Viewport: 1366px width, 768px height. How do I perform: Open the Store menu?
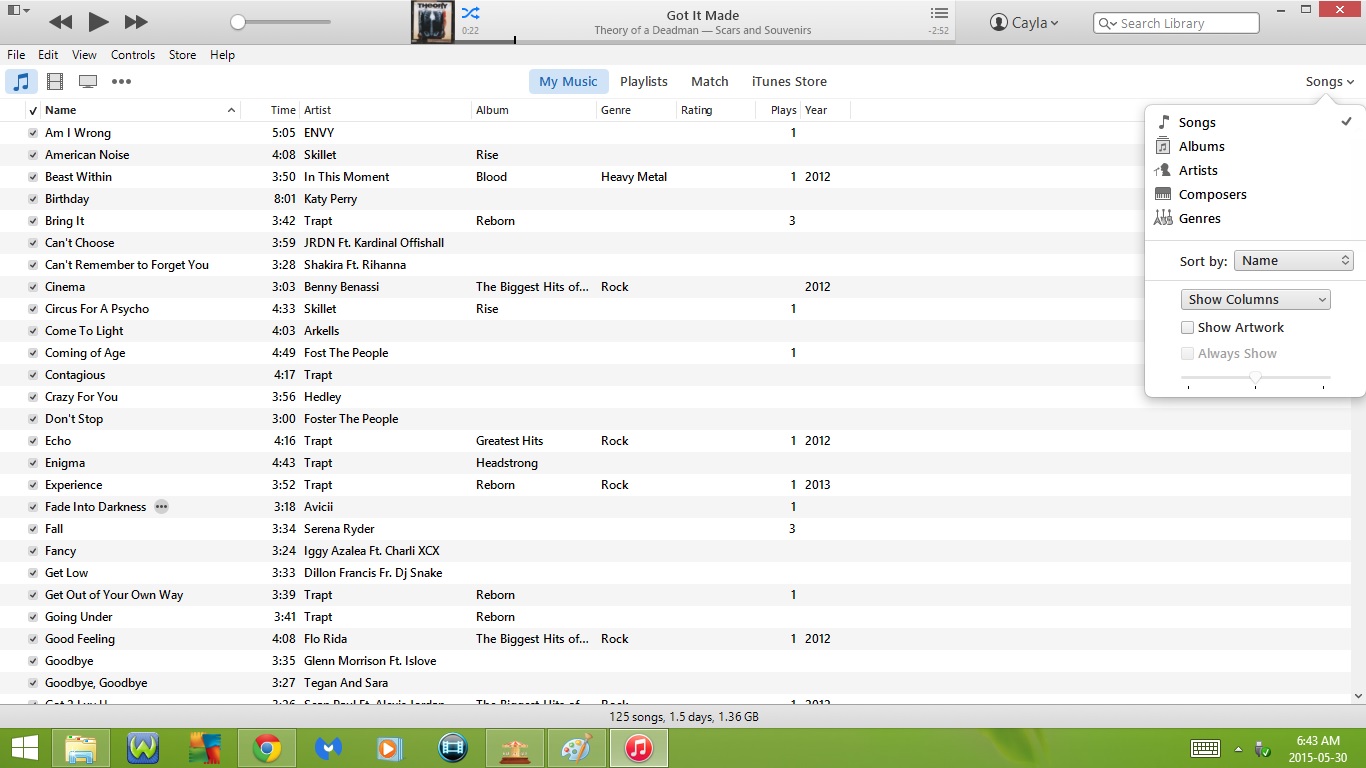tap(183, 55)
